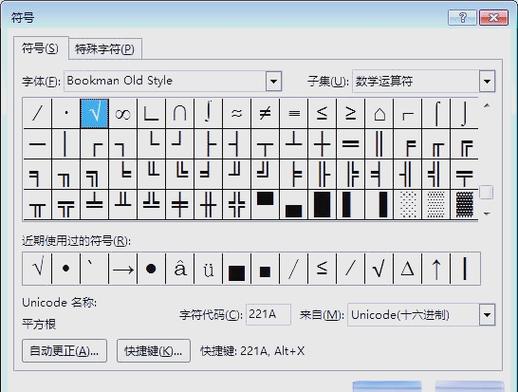Click the character code field 221A
The height and width of the screenshot is (392, 518).
(x=268, y=314)
